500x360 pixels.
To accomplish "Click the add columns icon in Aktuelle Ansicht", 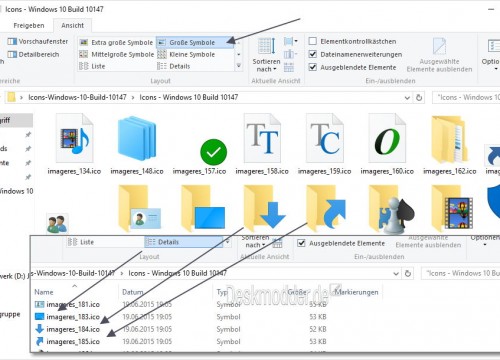I will pos(290,54).
